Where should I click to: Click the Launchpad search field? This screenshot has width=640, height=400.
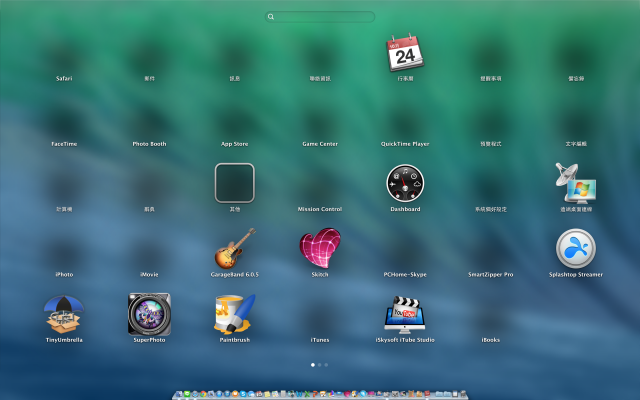320,17
